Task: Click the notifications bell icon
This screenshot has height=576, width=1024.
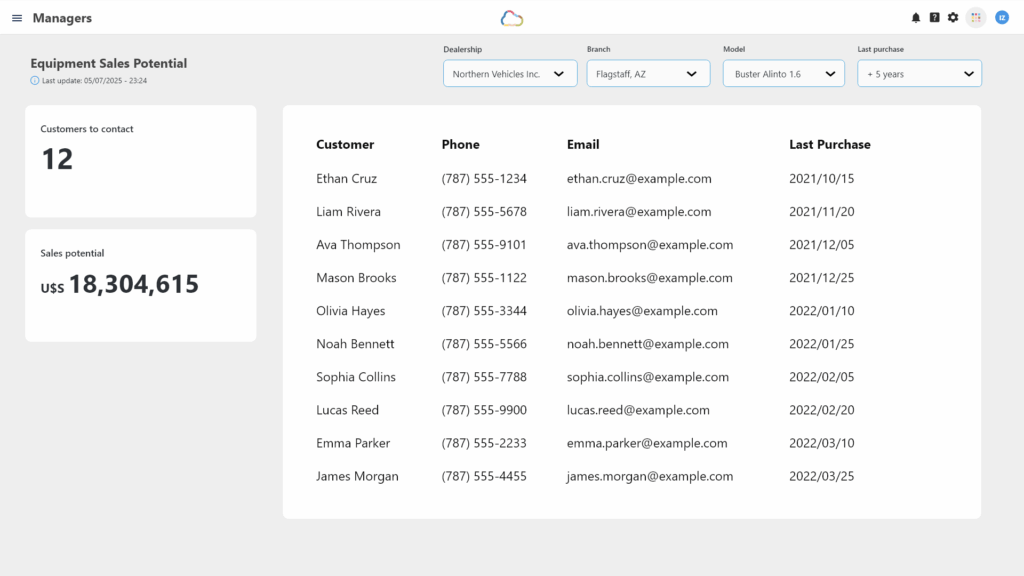Action: (916, 18)
